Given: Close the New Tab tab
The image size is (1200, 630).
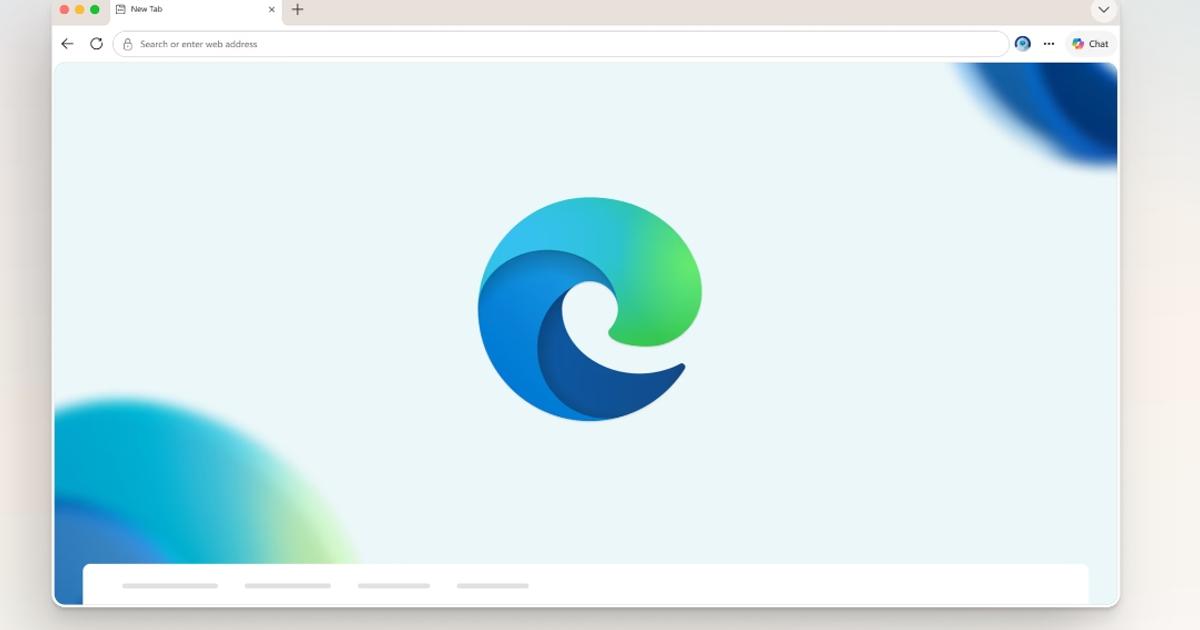Looking at the screenshot, I should click(x=271, y=10).
